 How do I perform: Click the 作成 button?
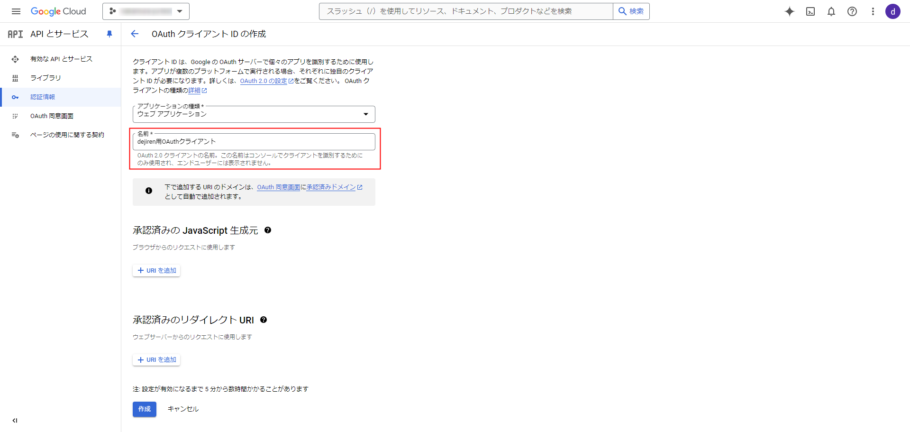point(144,408)
